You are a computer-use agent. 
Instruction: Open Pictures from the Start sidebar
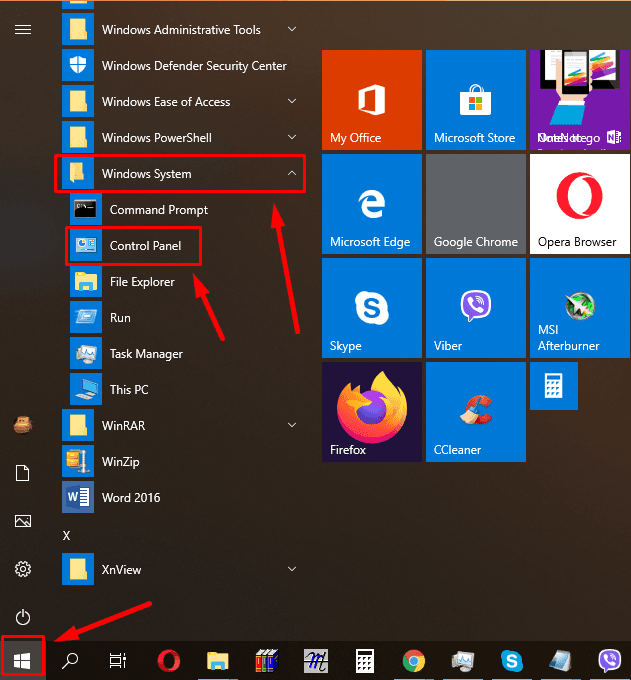[x=23, y=521]
